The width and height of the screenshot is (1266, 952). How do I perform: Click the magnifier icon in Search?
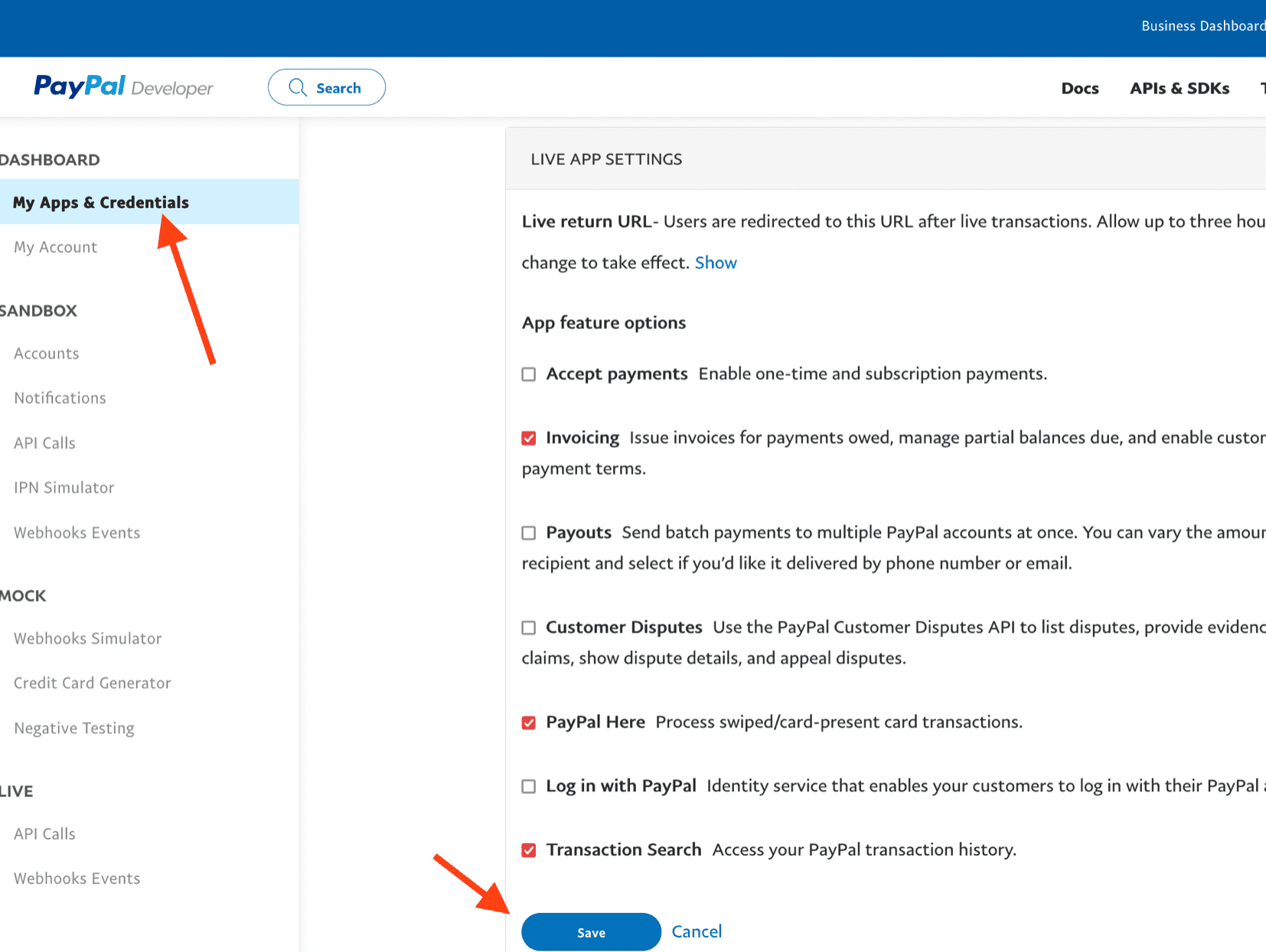click(297, 87)
